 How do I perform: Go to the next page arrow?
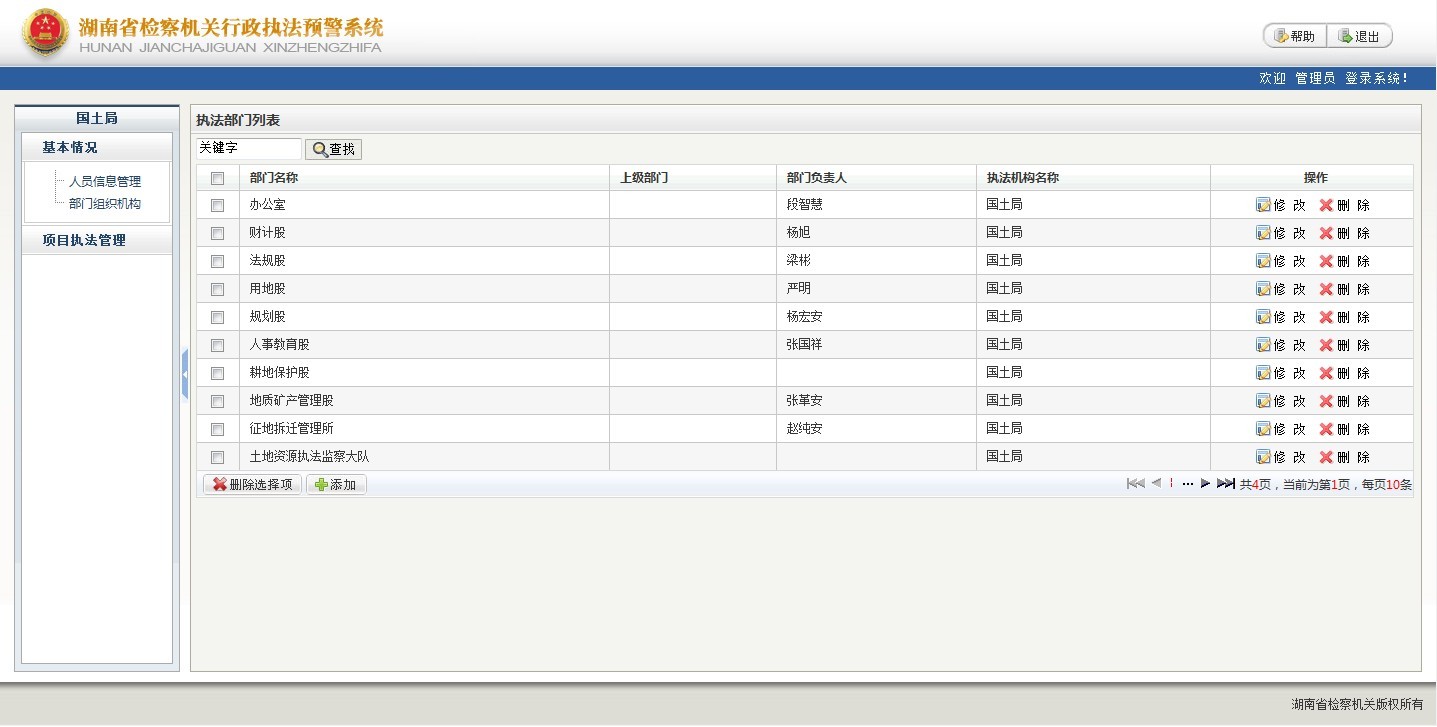(1205, 484)
